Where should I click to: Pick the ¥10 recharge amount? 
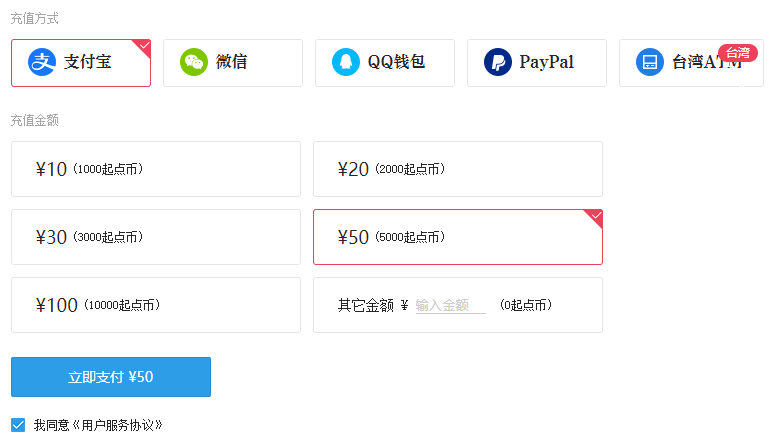point(155,169)
